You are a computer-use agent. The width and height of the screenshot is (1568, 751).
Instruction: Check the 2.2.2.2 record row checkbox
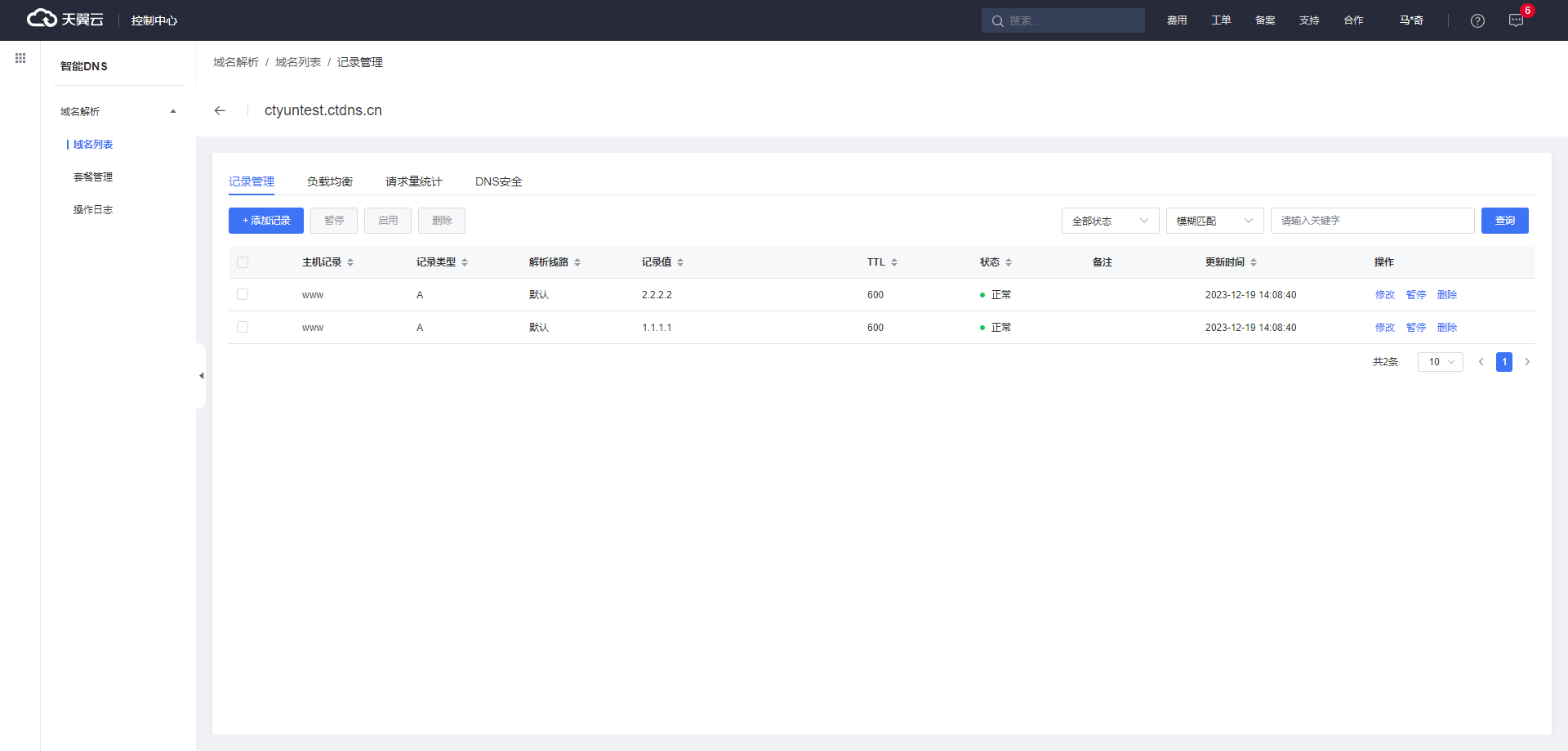[243, 294]
